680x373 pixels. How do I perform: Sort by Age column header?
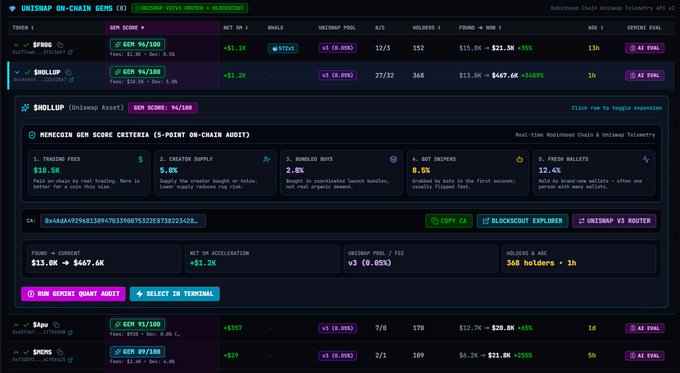pos(596,27)
